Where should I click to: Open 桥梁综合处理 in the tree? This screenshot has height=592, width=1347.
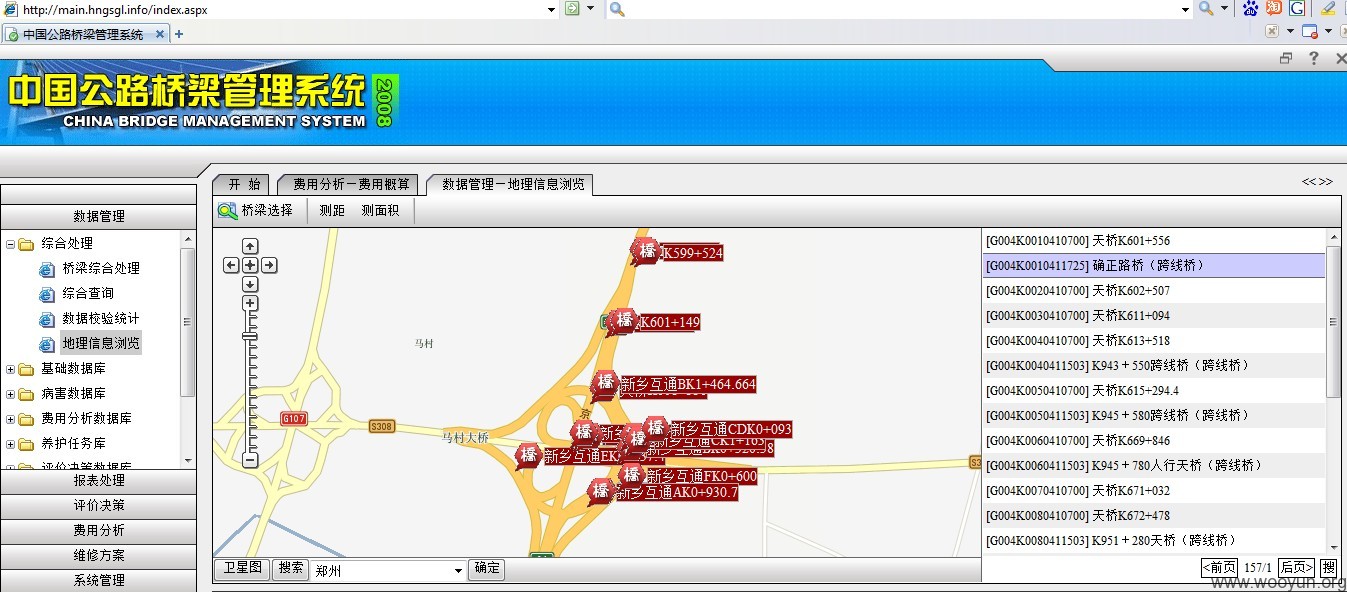pyautogui.click(x=100, y=268)
